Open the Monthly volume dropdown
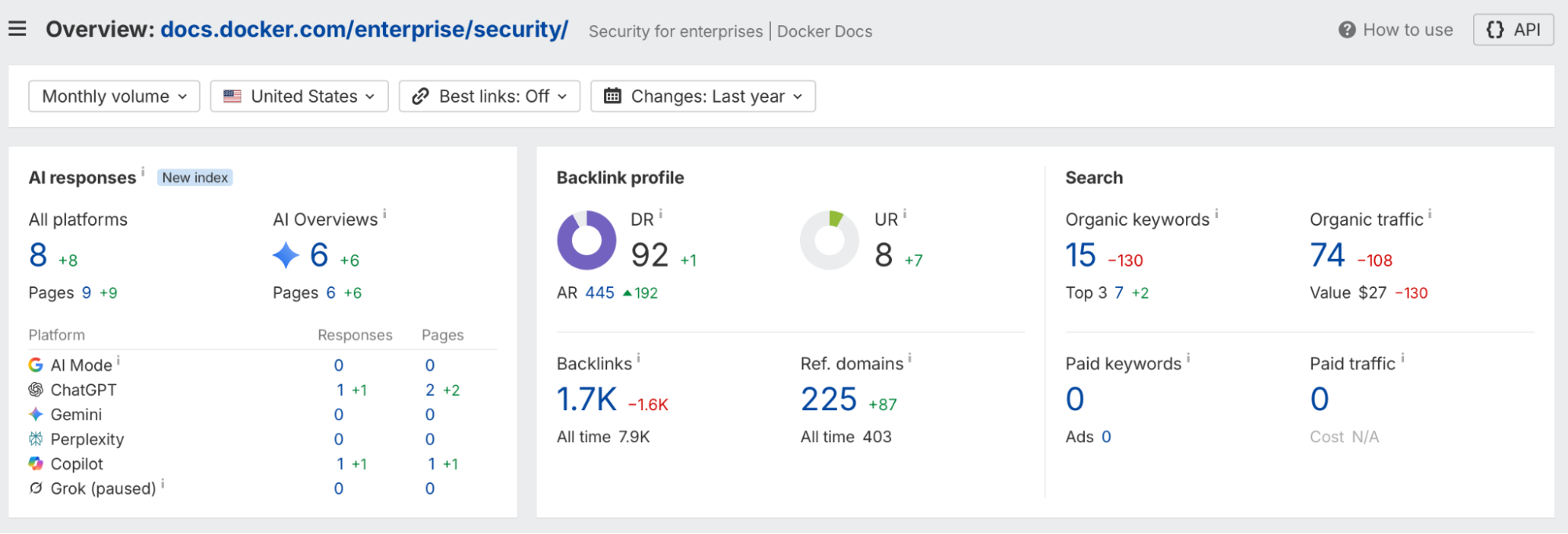 (x=115, y=96)
